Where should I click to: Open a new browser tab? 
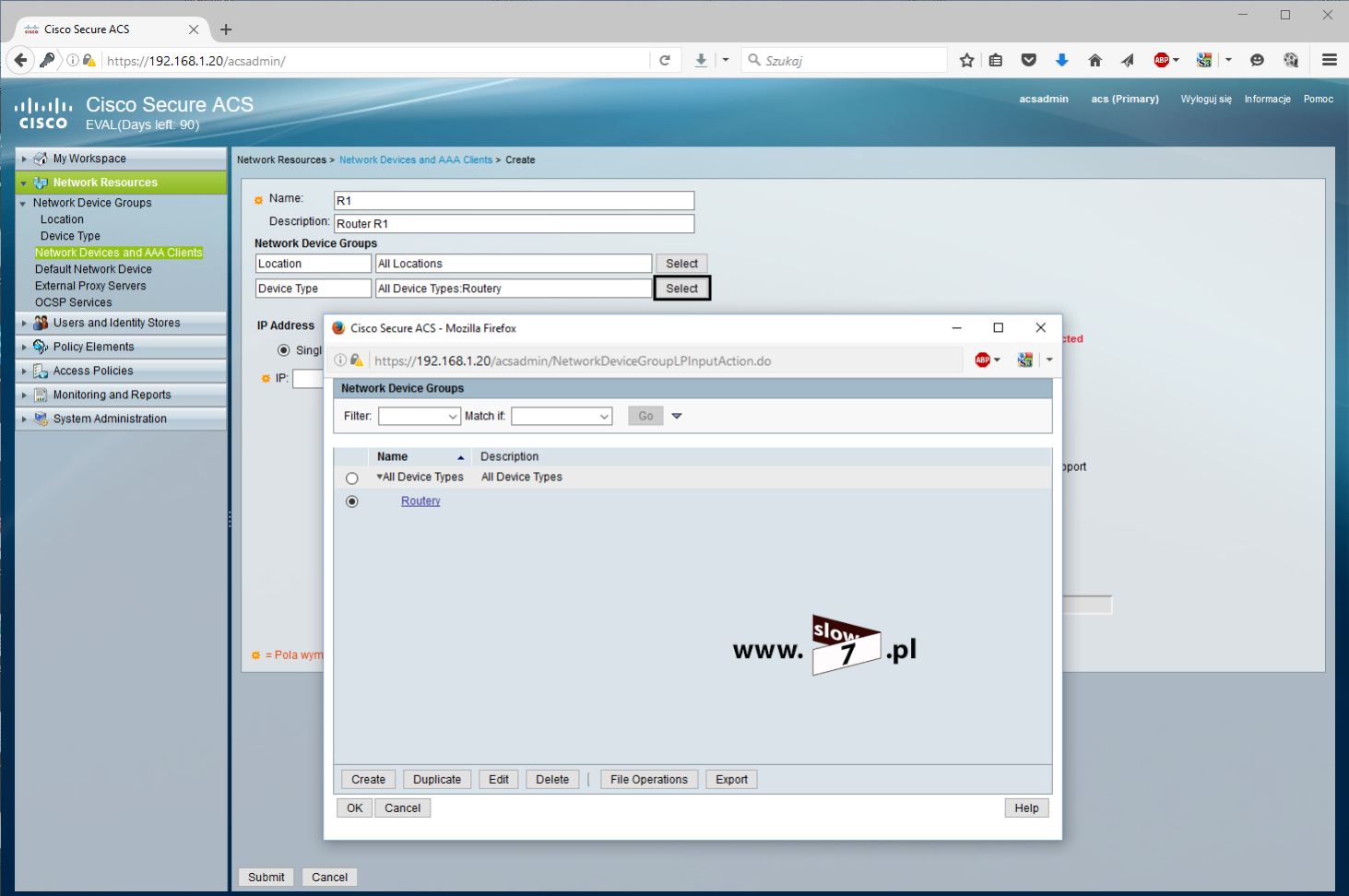tap(226, 29)
